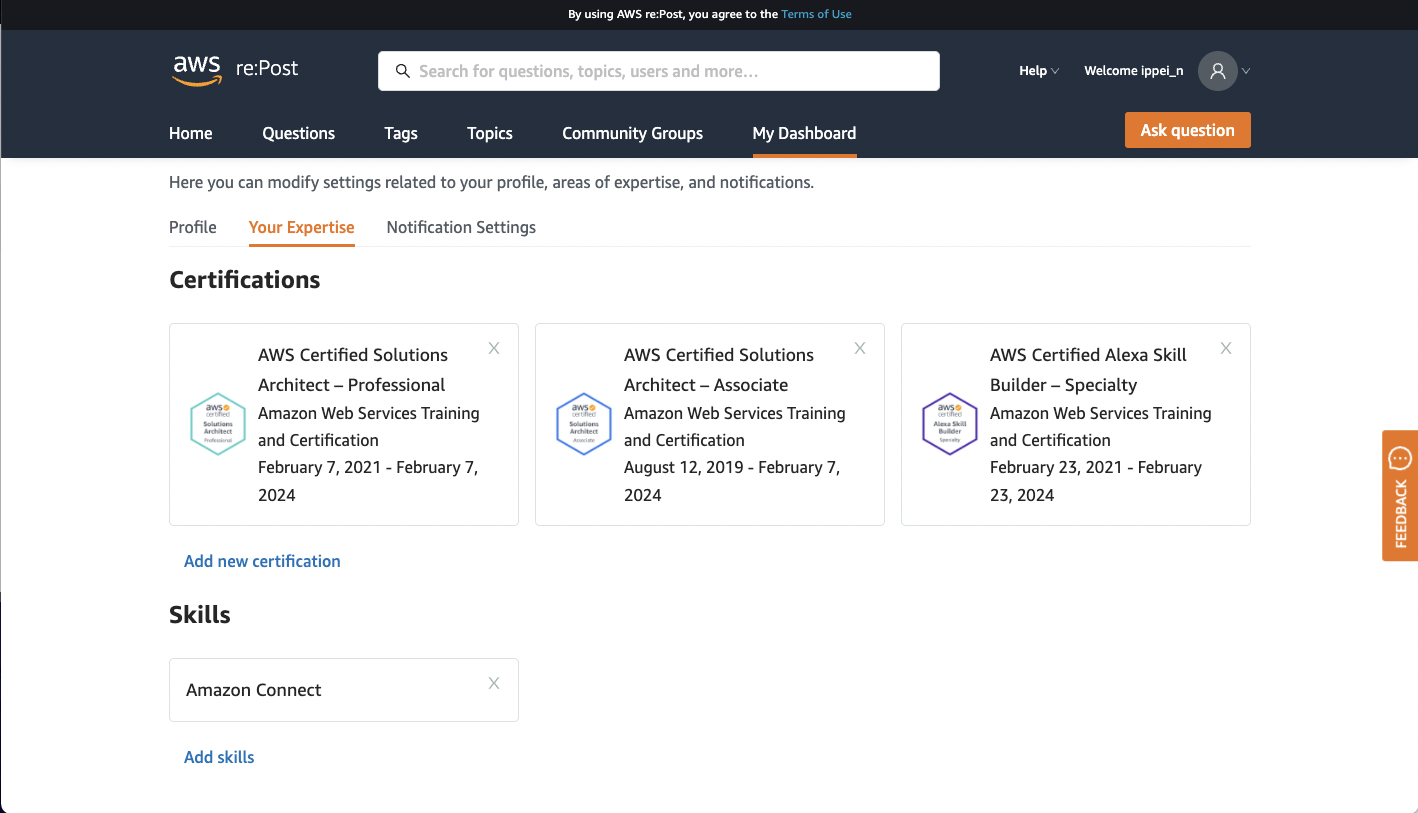Open the user avatar icon
This screenshot has height=813, width=1418.
coord(1218,71)
